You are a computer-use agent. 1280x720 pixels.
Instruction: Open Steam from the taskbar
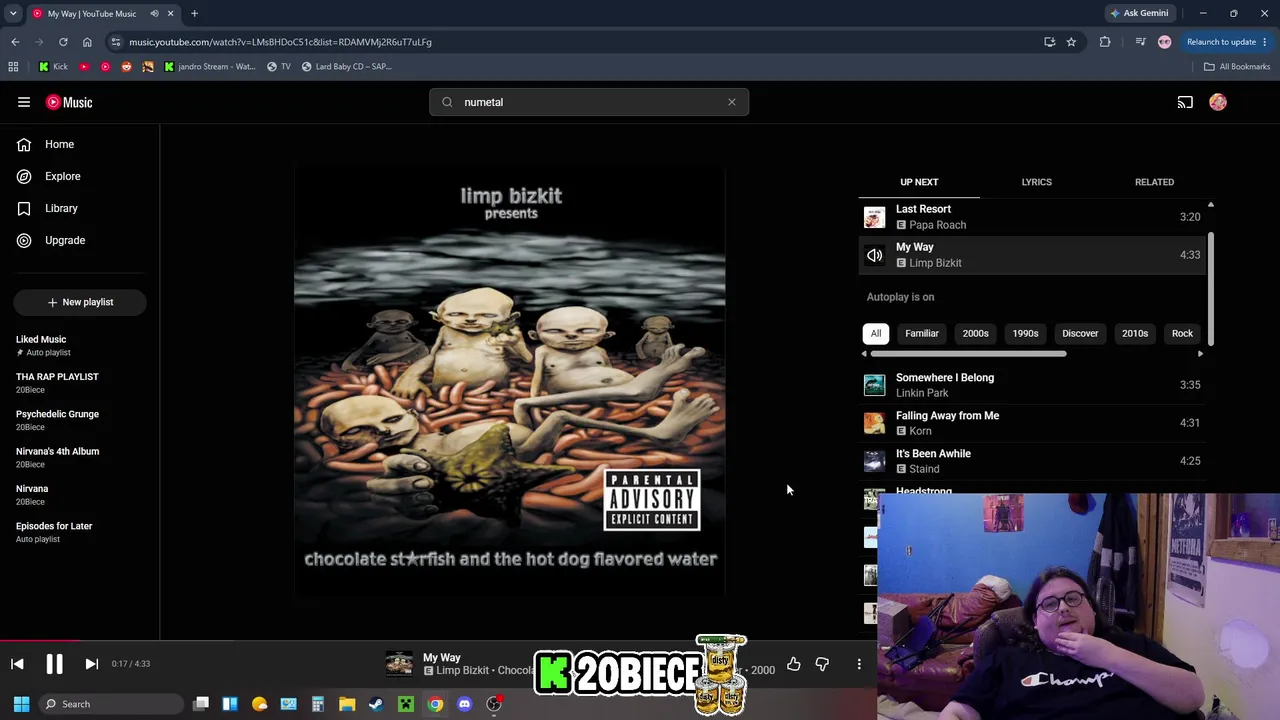[x=376, y=704]
